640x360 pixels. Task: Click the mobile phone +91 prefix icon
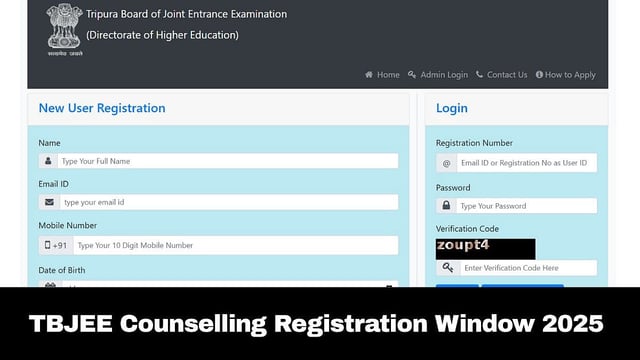56,245
